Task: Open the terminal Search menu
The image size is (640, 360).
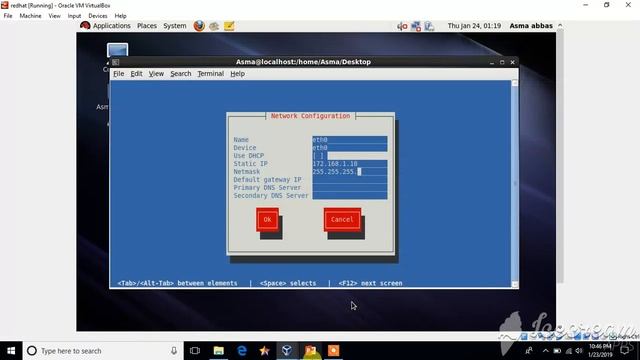Action: tap(181, 74)
